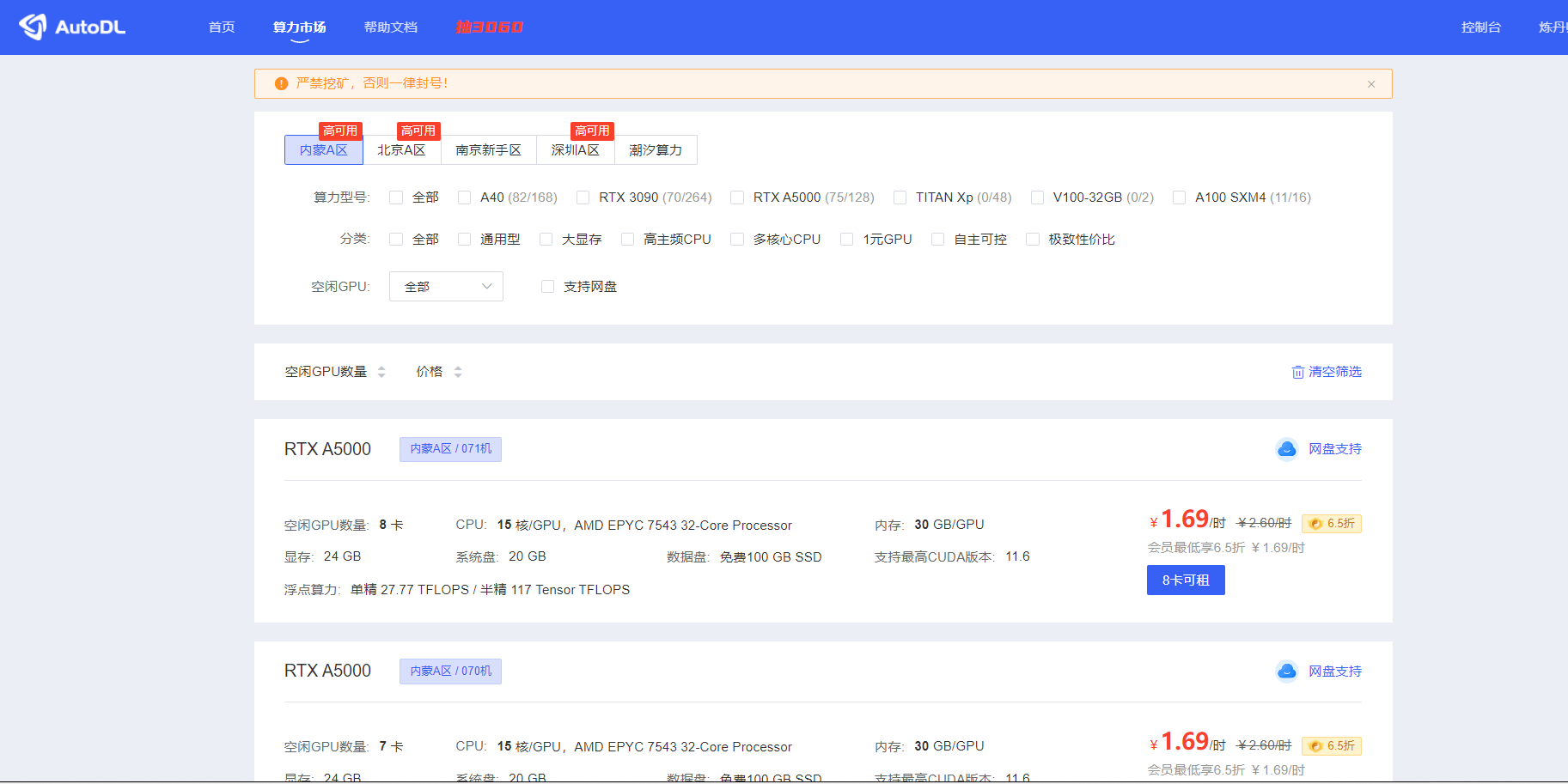The image size is (1568, 784).
Task: Click 网盘支持 link on 071机 card
Action: tap(1335, 449)
